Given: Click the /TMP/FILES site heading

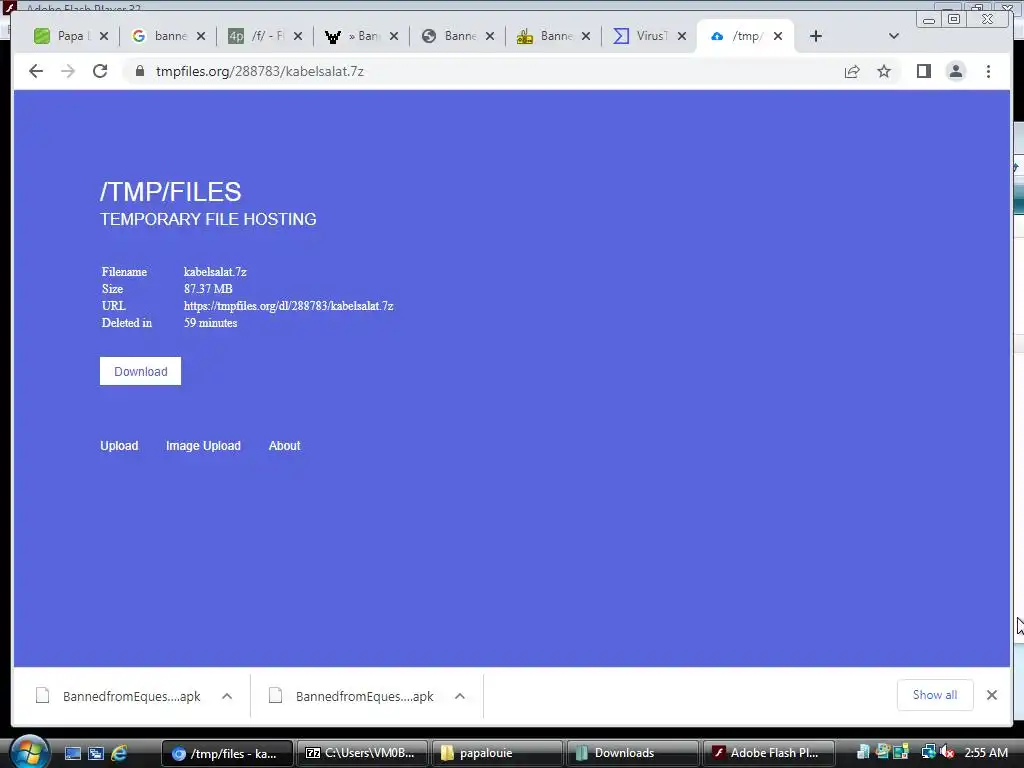Looking at the screenshot, I should pyautogui.click(x=170, y=192).
